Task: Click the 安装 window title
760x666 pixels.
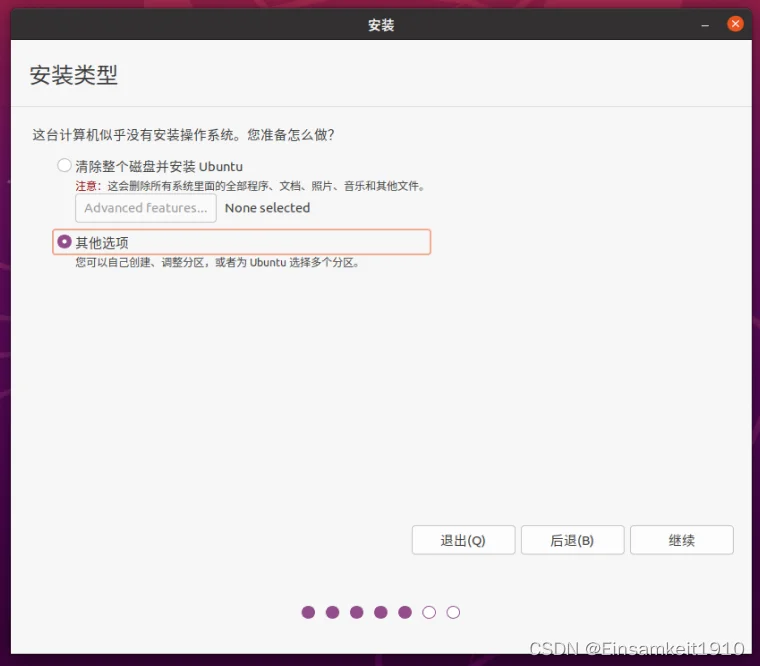Action: (x=381, y=25)
